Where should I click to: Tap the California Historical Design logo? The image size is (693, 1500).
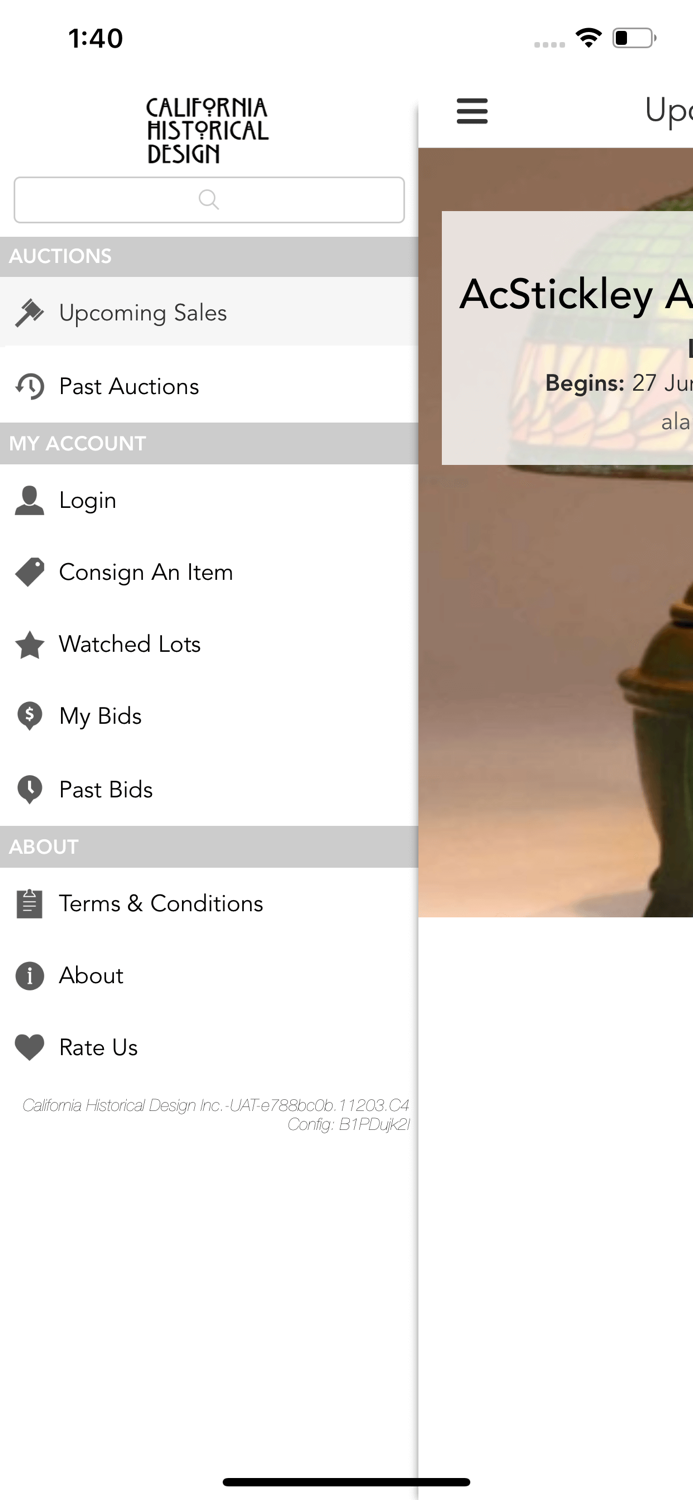(x=208, y=130)
